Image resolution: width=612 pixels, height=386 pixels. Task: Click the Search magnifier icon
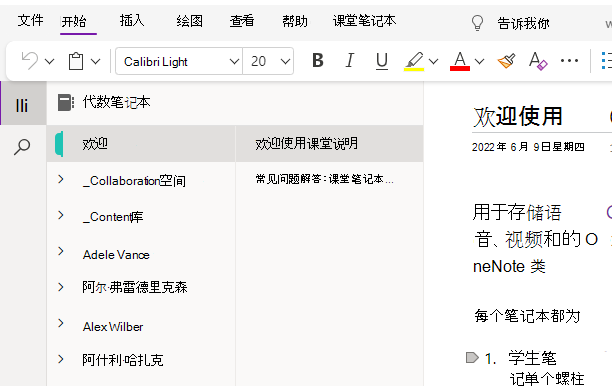pos(22,147)
